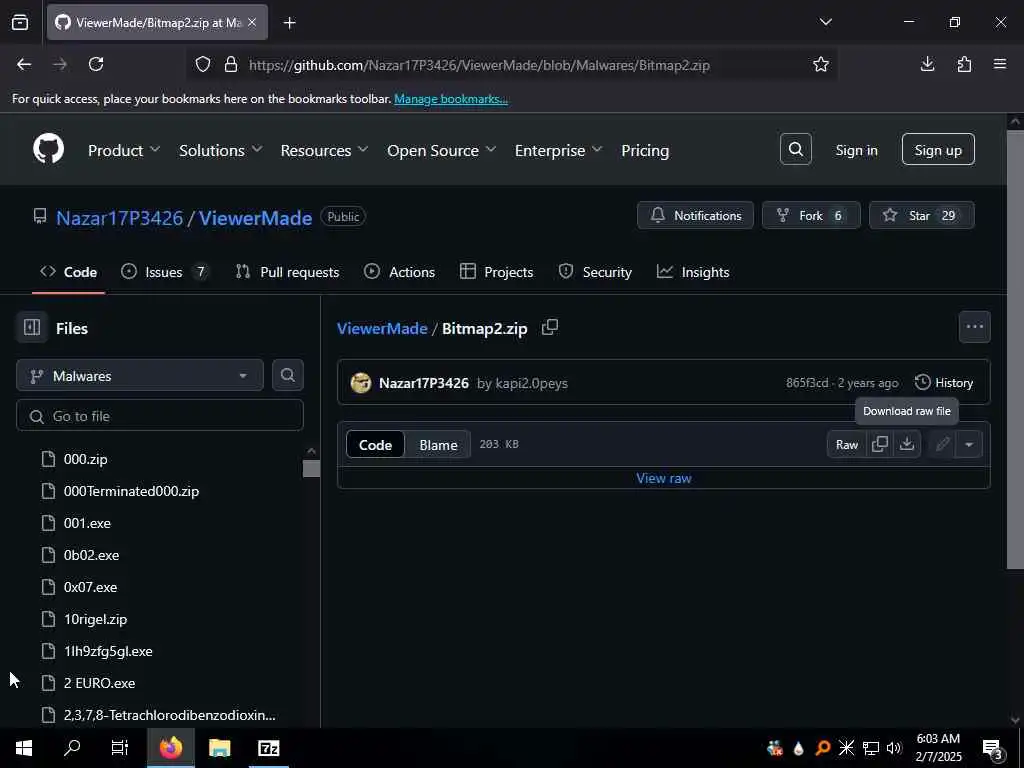Click Nazar17P3426 avatar in commit row
Viewport: 1024px width, 768px height.
[360, 383]
